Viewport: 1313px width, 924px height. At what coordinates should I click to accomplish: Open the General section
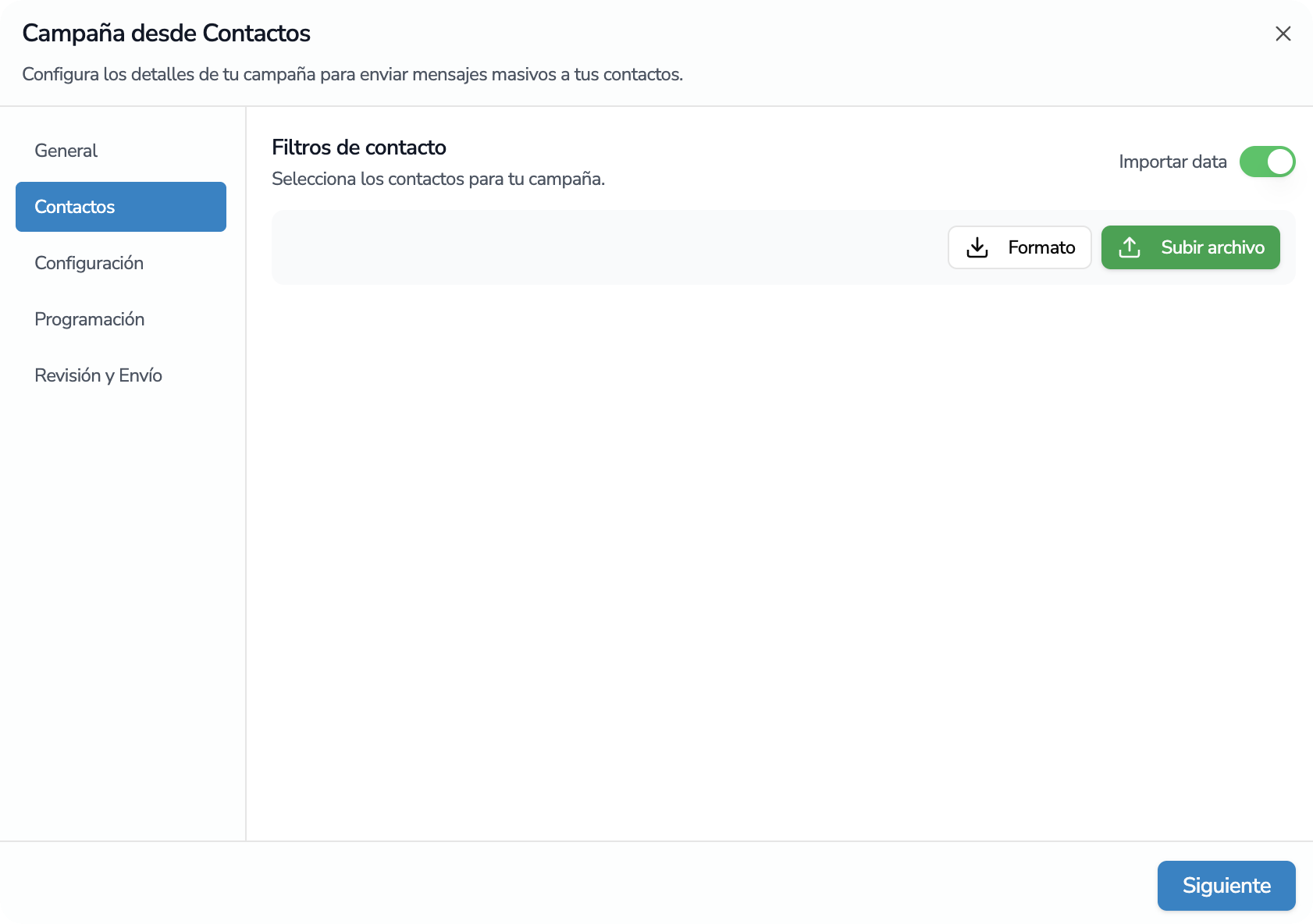(121, 151)
